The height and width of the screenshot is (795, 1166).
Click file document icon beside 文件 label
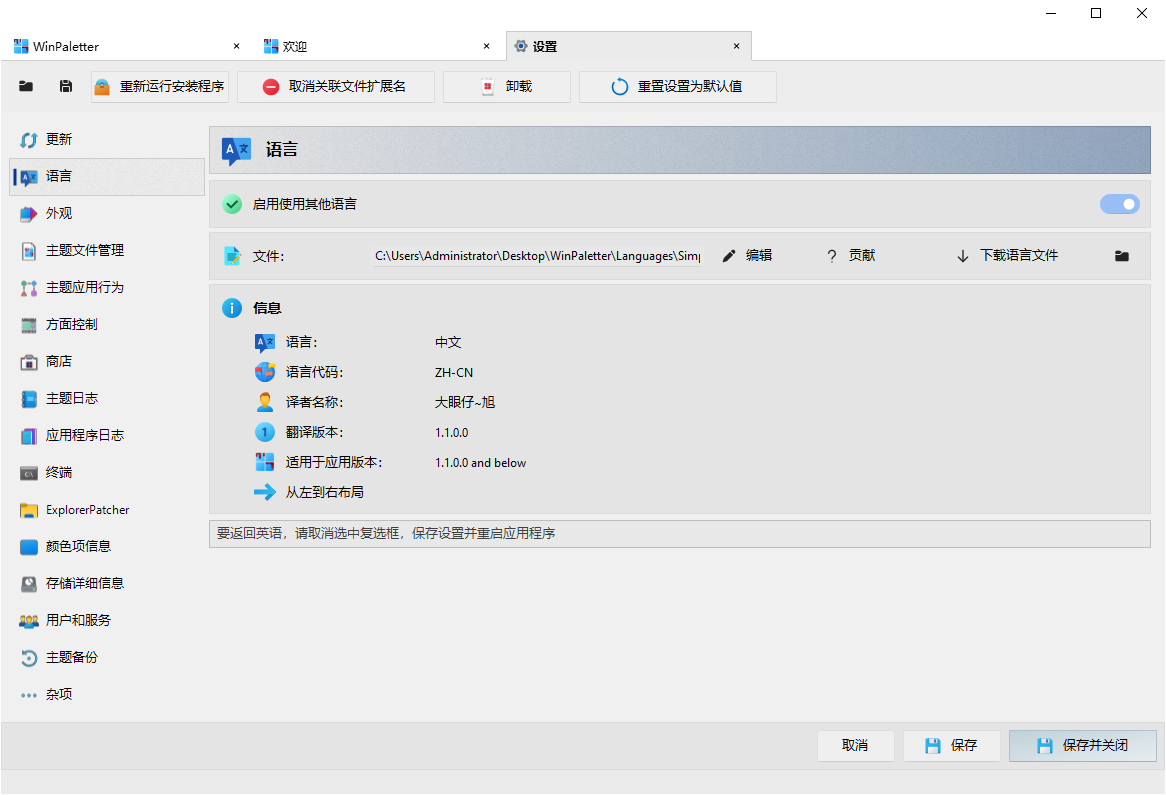coord(233,256)
